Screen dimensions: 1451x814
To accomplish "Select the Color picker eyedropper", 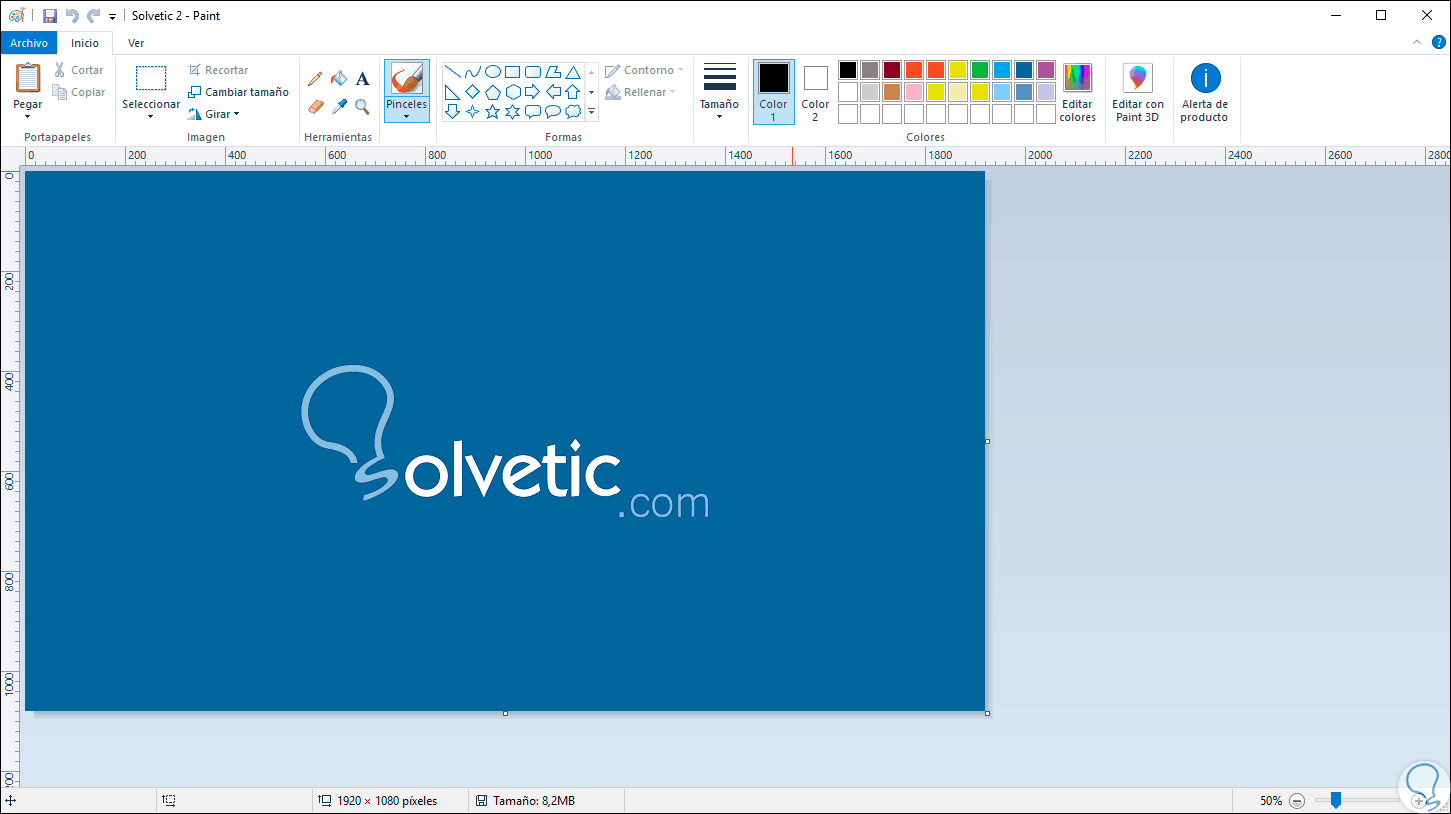I will pyautogui.click(x=339, y=106).
